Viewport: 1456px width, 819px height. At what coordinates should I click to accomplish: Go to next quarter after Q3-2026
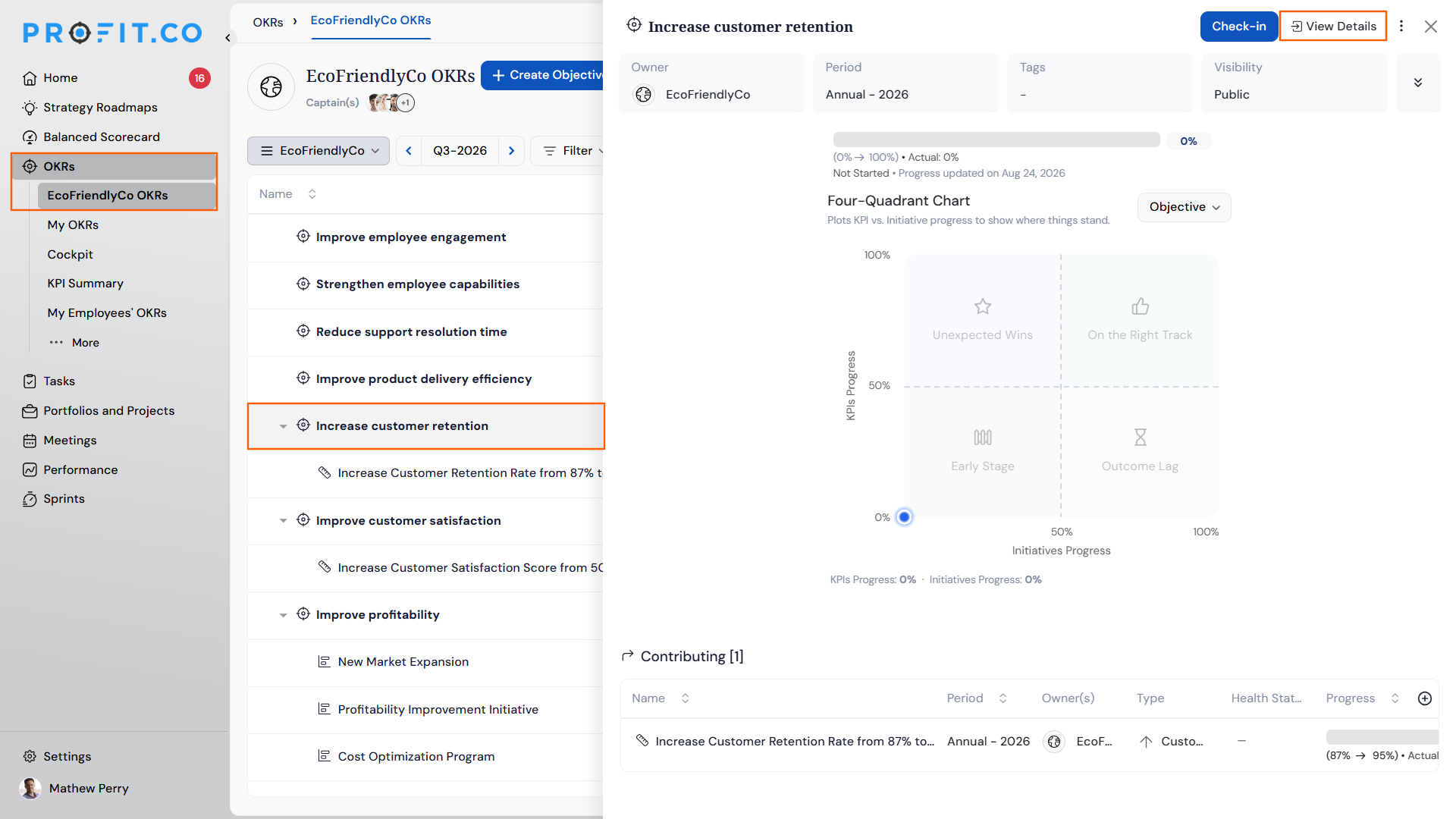(512, 151)
